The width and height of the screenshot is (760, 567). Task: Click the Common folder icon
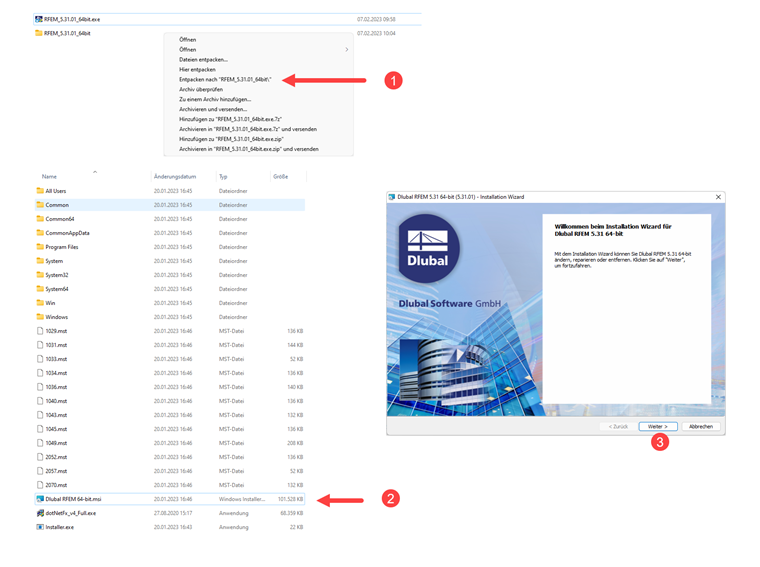tap(40, 205)
